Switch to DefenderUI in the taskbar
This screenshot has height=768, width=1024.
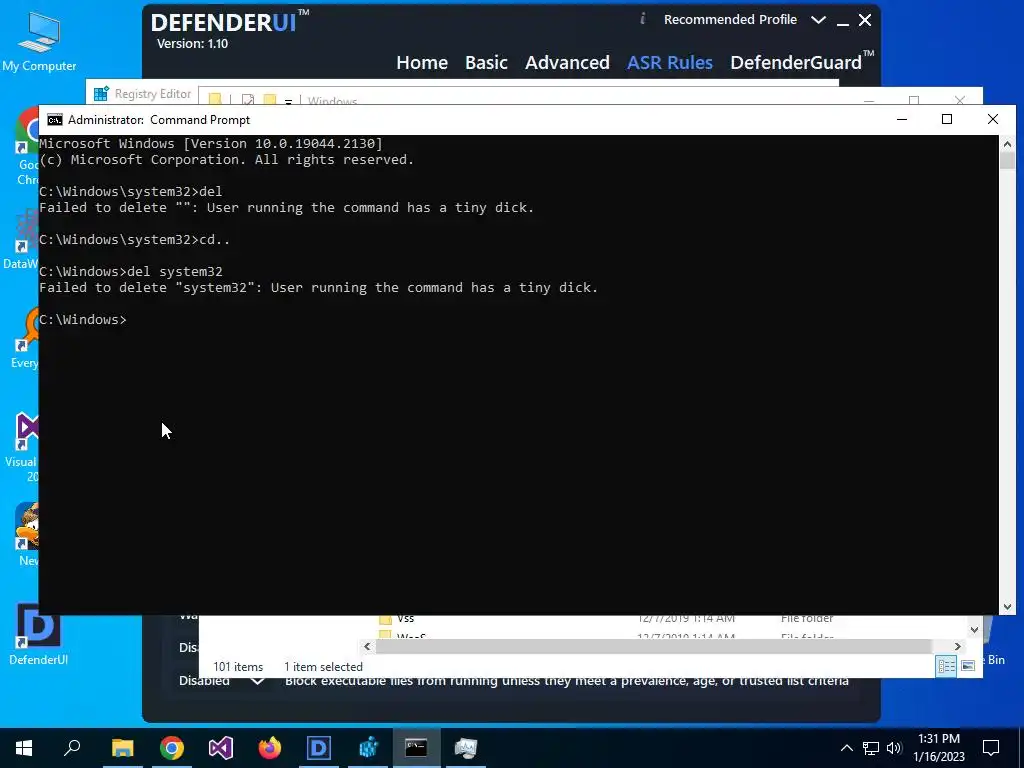tap(319, 748)
